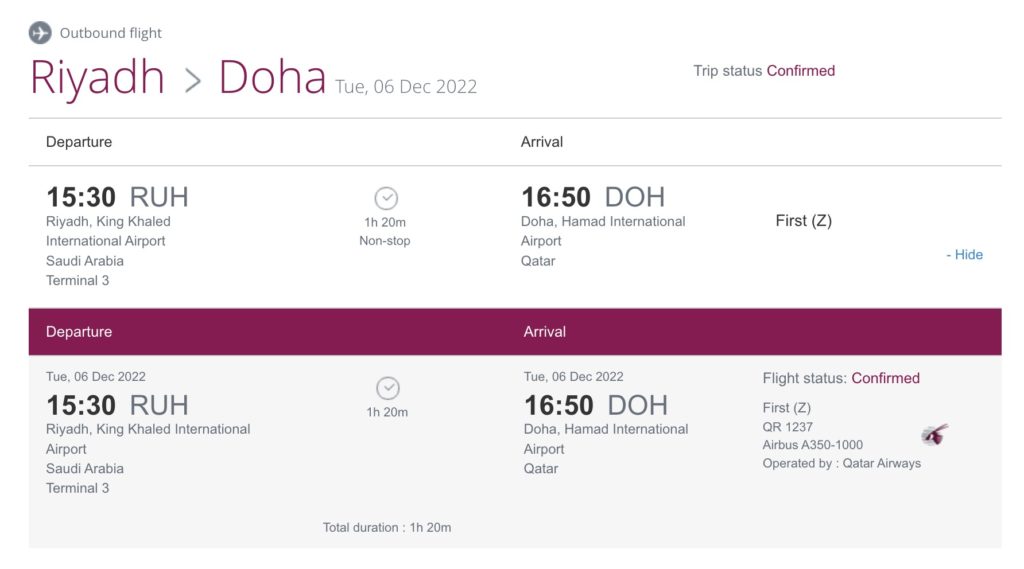Click the Qatar Airways oryx logo
Image resolution: width=1024 pixels, height=569 pixels.
coord(934,435)
